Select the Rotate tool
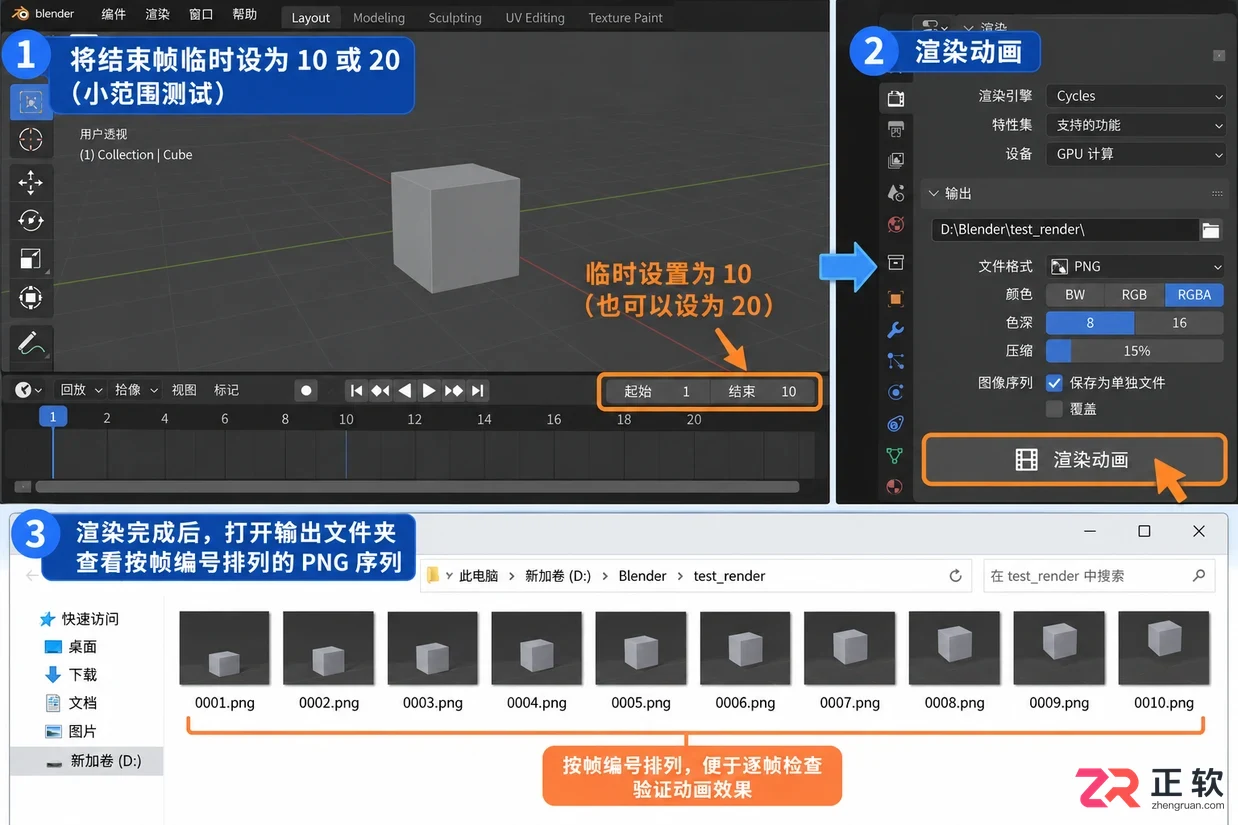 31,220
